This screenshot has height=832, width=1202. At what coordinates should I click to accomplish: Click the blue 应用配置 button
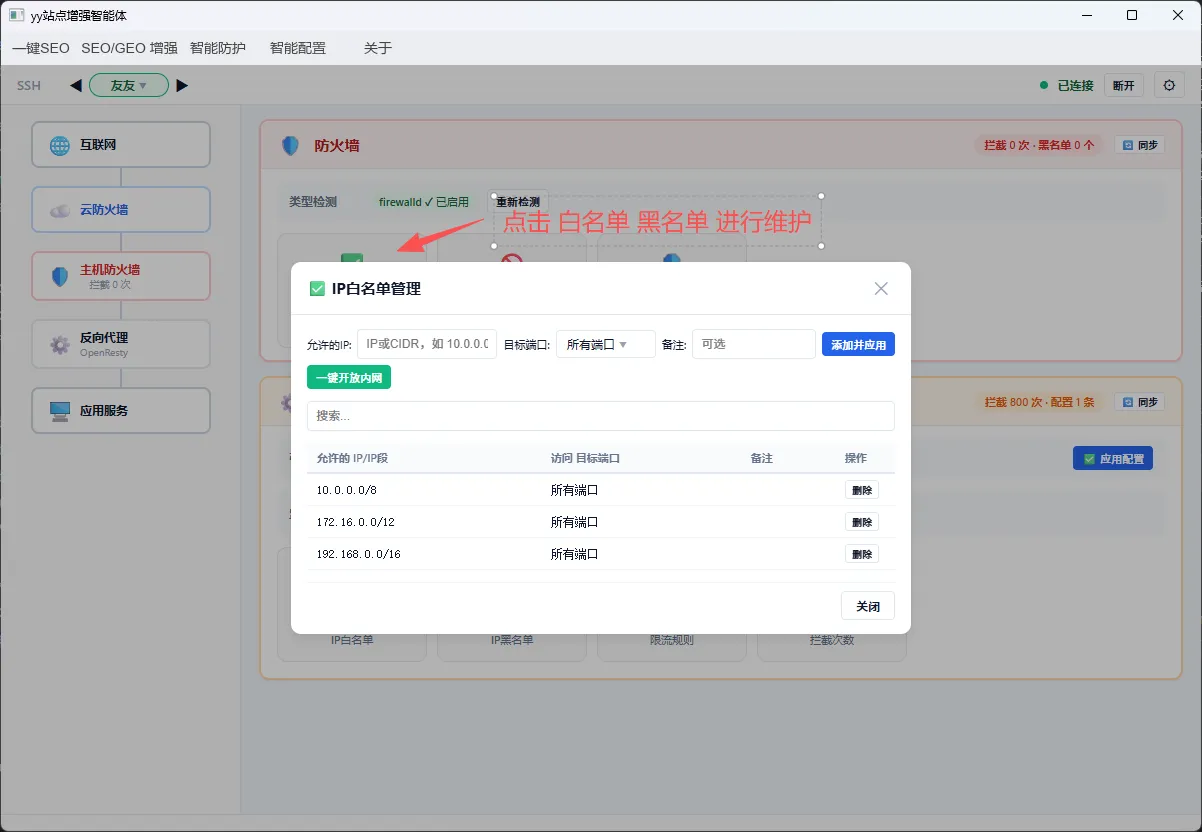1113,459
